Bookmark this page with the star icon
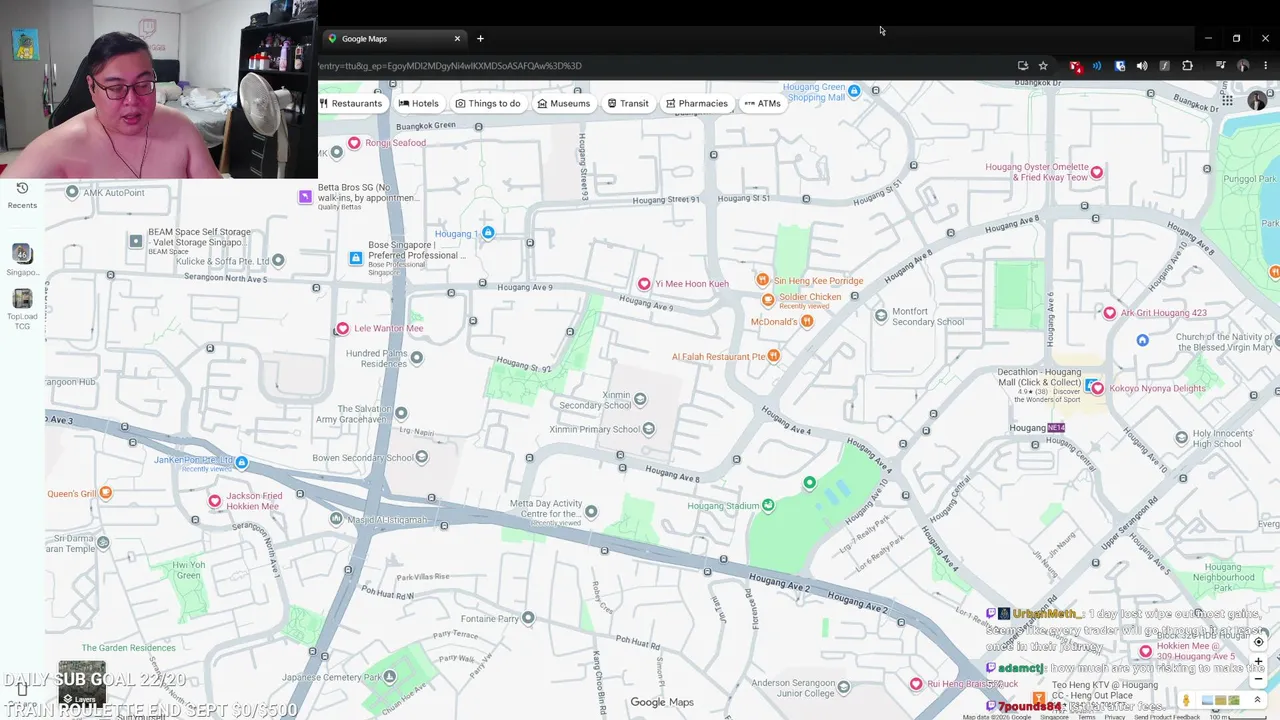The height and width of the screenshot is (720, 1280). (x=1043, y=66)
